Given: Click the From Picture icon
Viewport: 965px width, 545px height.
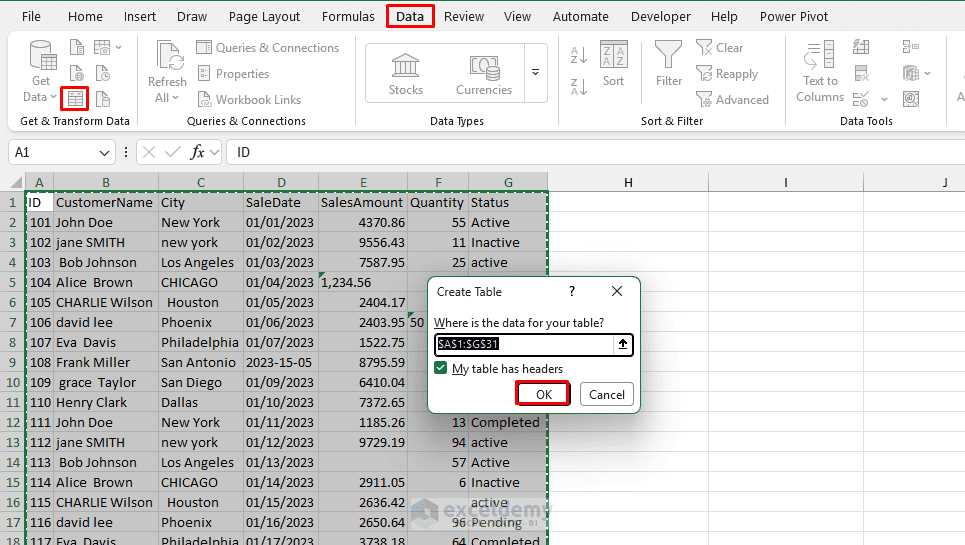Looking at the screenshot, I should [102, 47].
